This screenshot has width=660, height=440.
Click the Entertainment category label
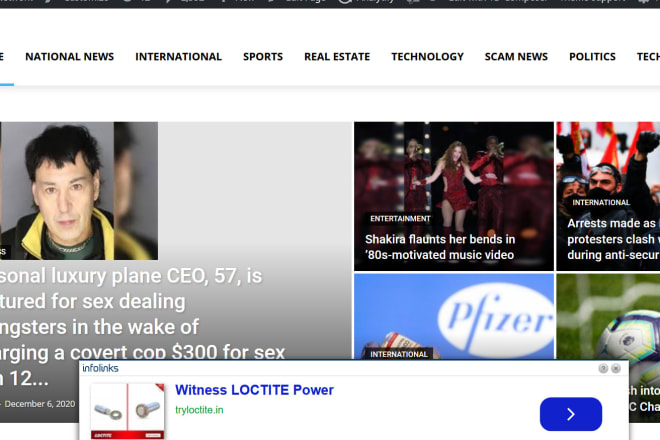pyautogui.click(x=400, y=219)
